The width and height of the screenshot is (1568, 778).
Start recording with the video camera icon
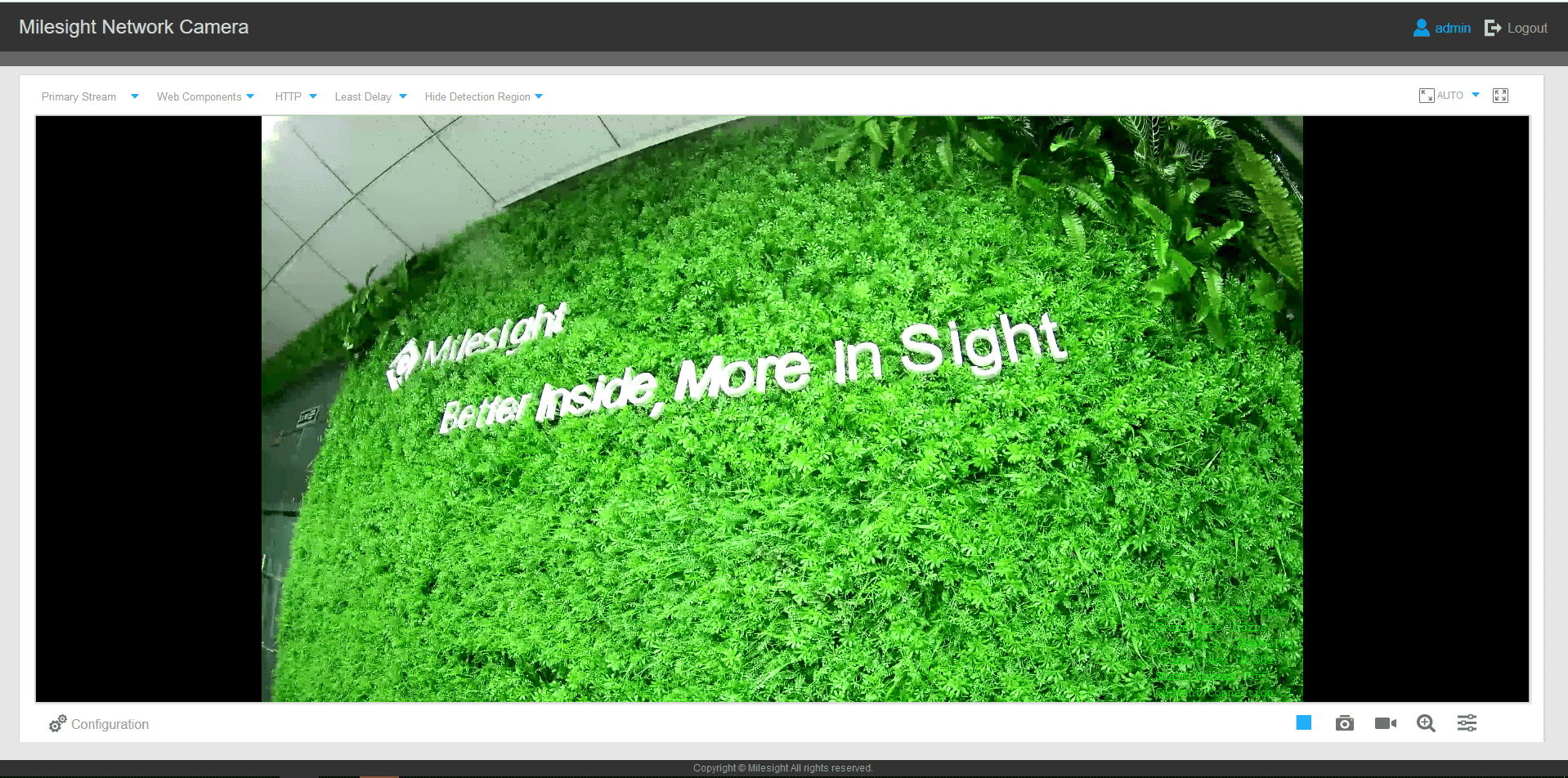pyautogui.click(x=1386, y=723)
